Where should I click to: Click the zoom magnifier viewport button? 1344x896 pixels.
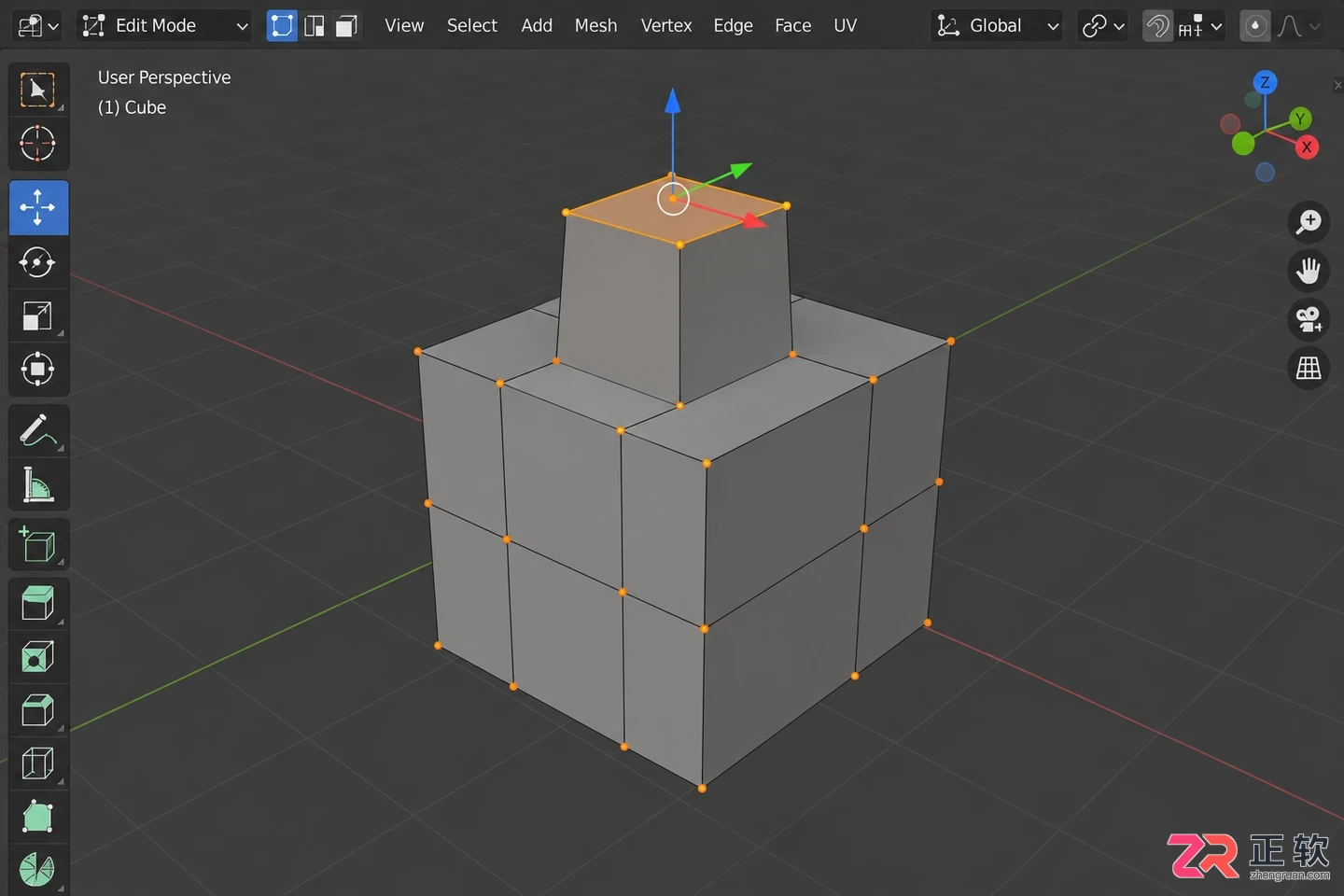click(1309, 222)
